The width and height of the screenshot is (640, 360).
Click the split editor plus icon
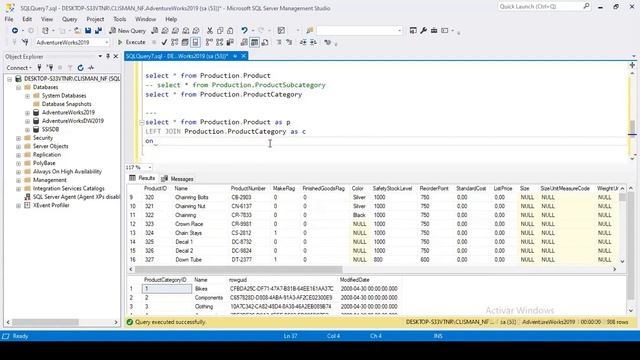pyautogui.click(x=632, y=65)
